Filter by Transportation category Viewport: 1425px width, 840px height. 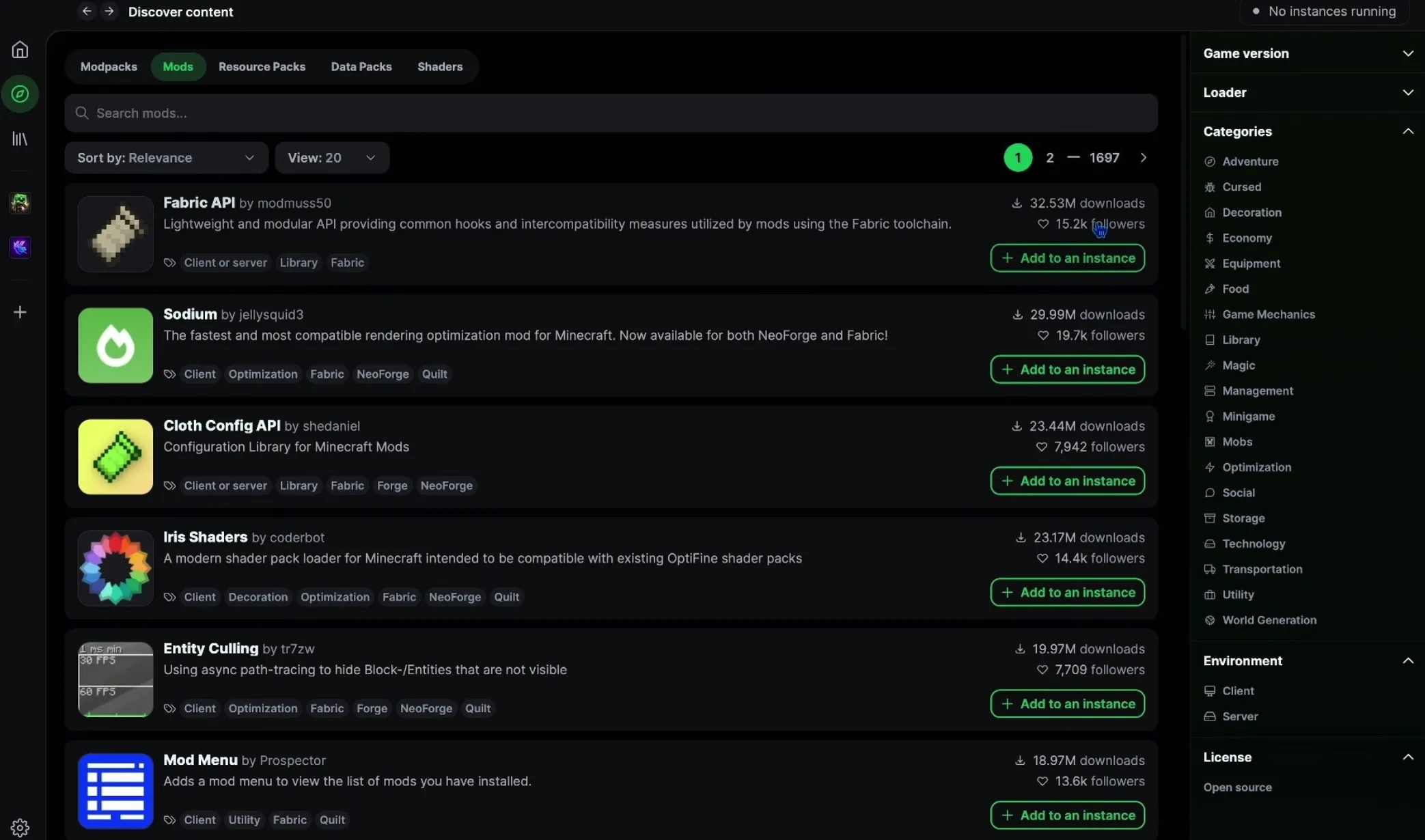pos(1254,570)
